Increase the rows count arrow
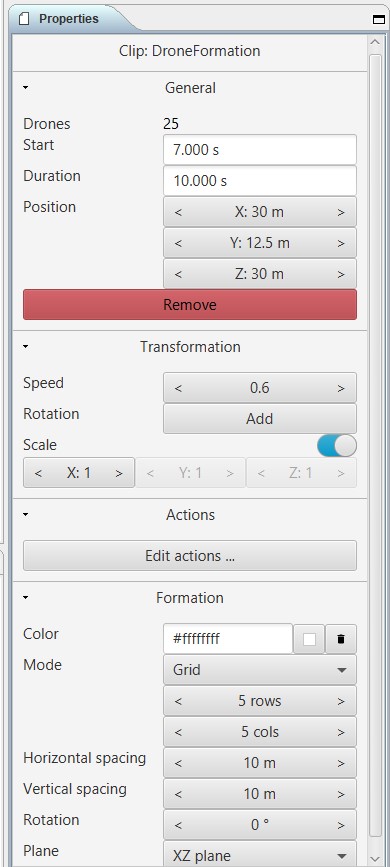The height and width of the screenshot is (867, 390). point(341,701)
